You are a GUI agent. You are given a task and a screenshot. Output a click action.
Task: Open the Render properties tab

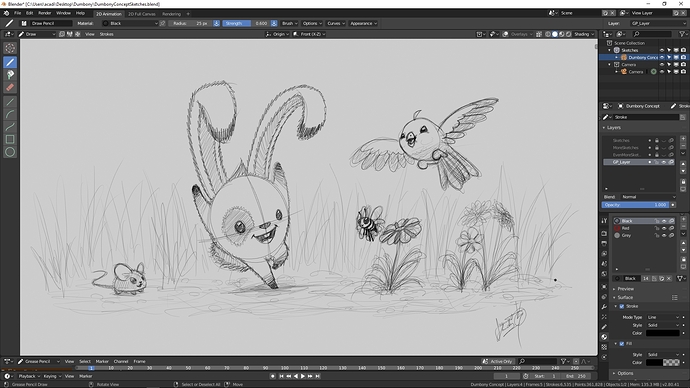pos(604,233)
